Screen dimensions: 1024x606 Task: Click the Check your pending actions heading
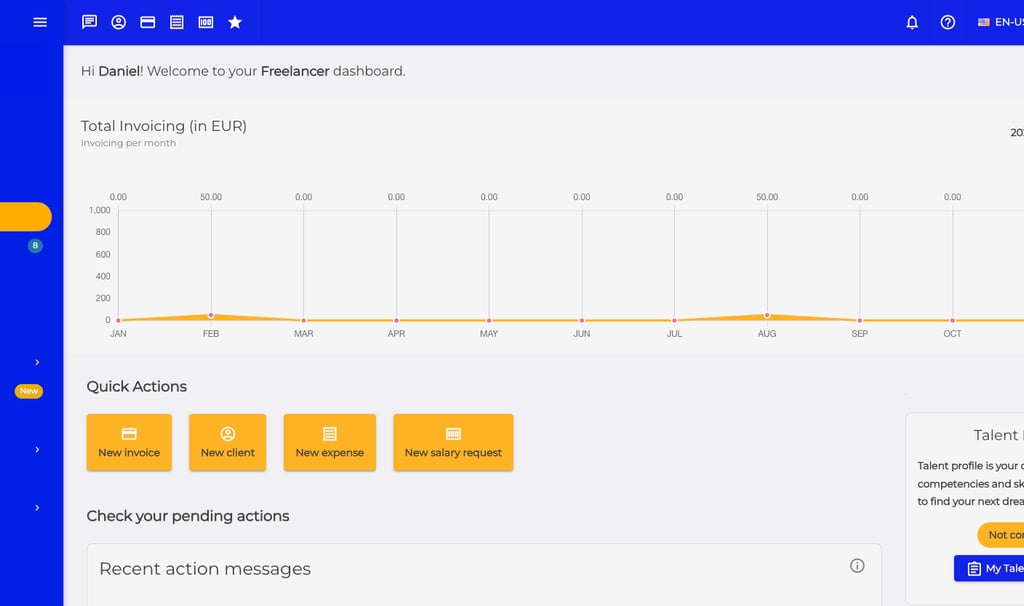pyautogui.click(x=188, y=516)
